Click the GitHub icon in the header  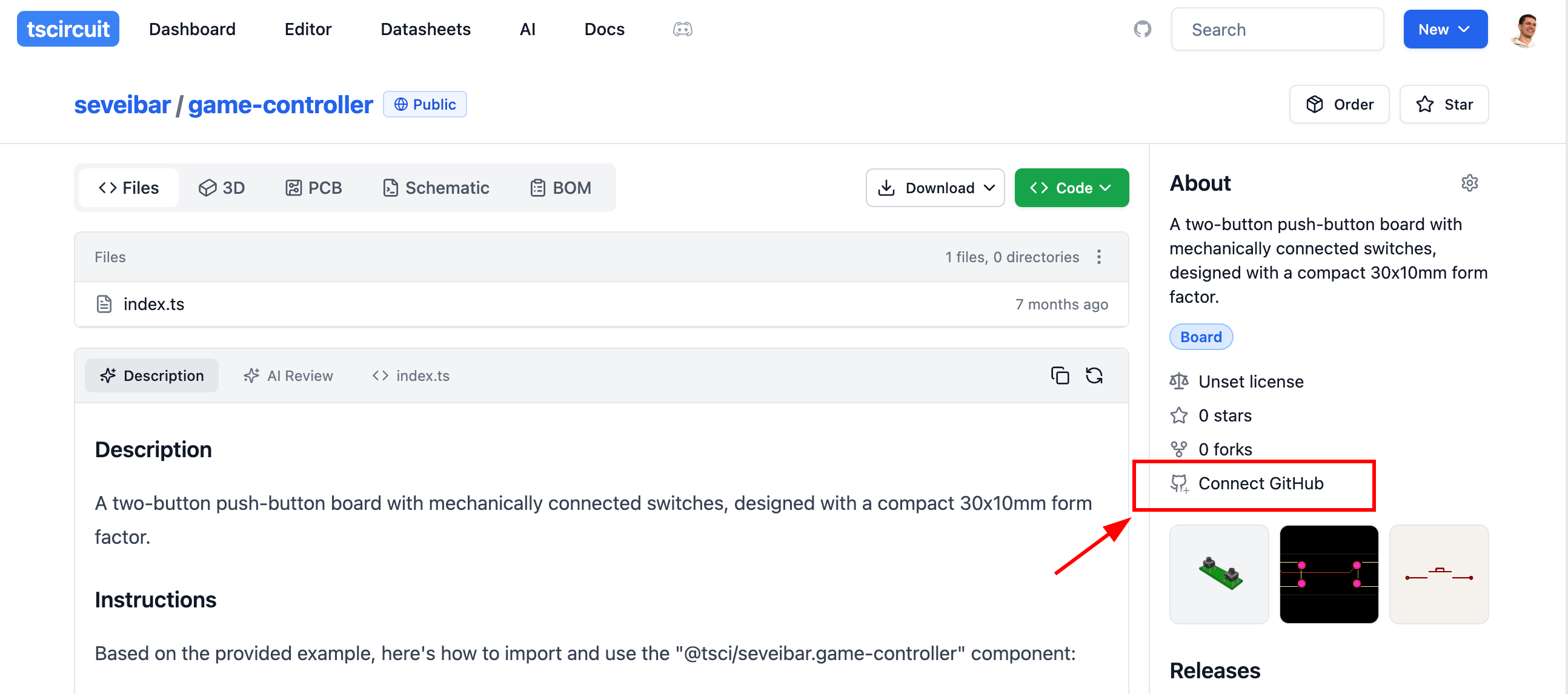coord(1143,28)
